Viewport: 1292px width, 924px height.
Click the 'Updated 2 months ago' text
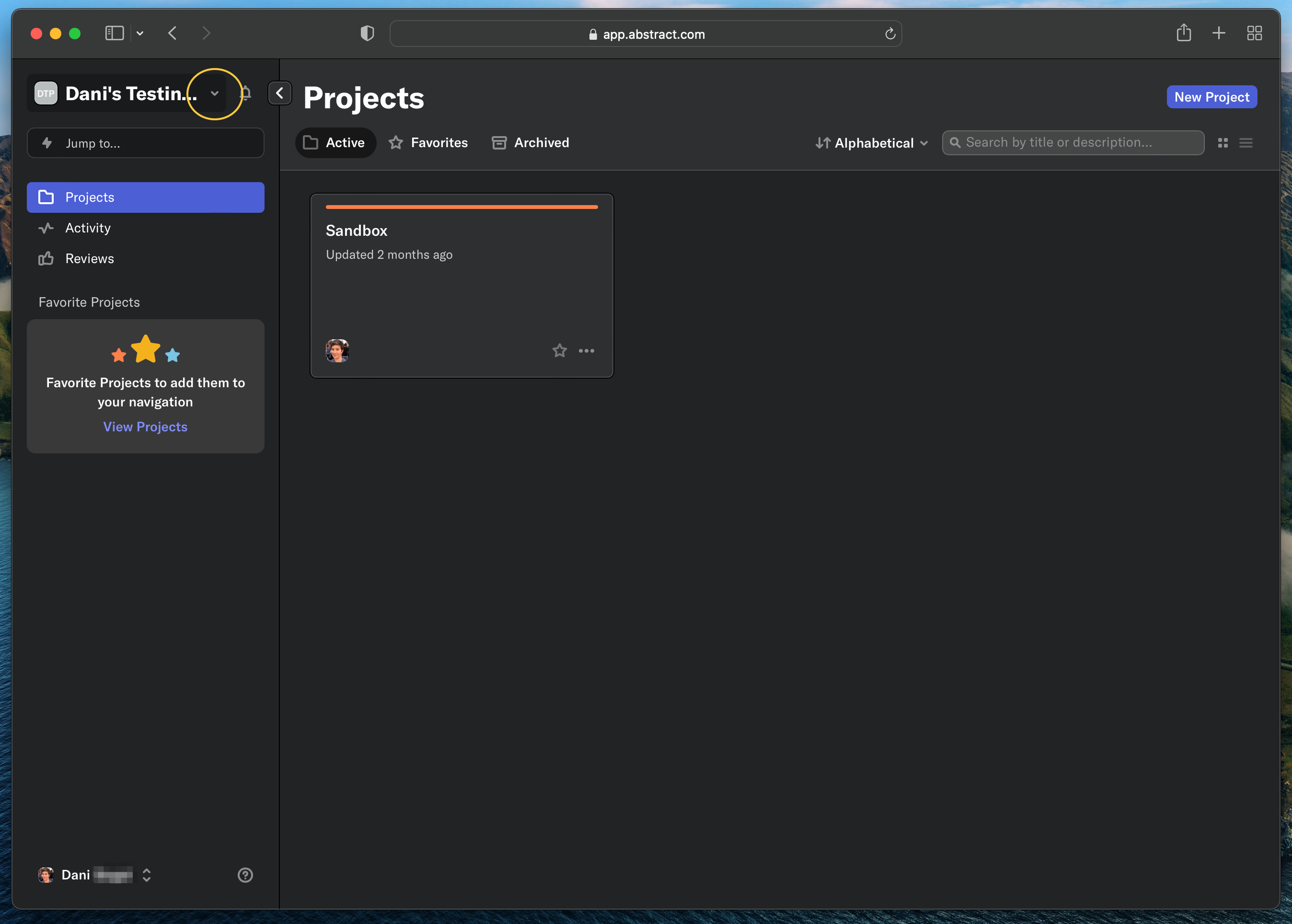click(389, 255)
